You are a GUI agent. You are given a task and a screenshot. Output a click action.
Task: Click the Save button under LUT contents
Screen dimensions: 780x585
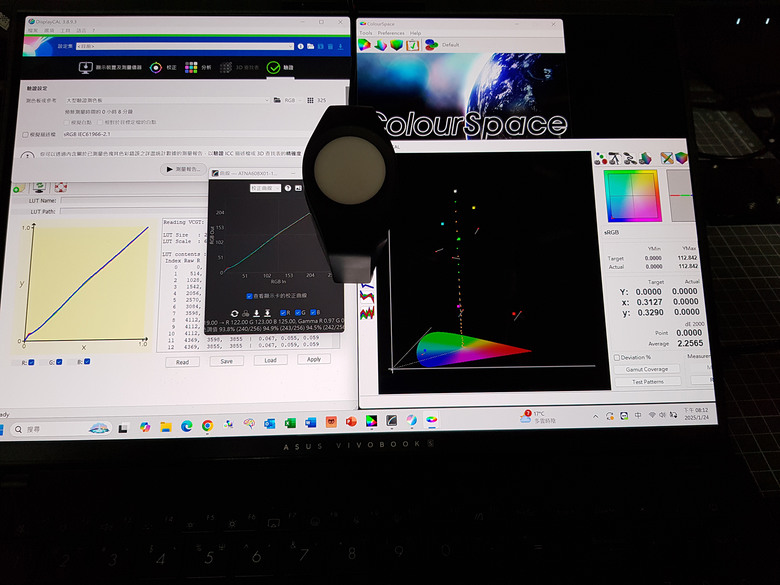(227, 361)
